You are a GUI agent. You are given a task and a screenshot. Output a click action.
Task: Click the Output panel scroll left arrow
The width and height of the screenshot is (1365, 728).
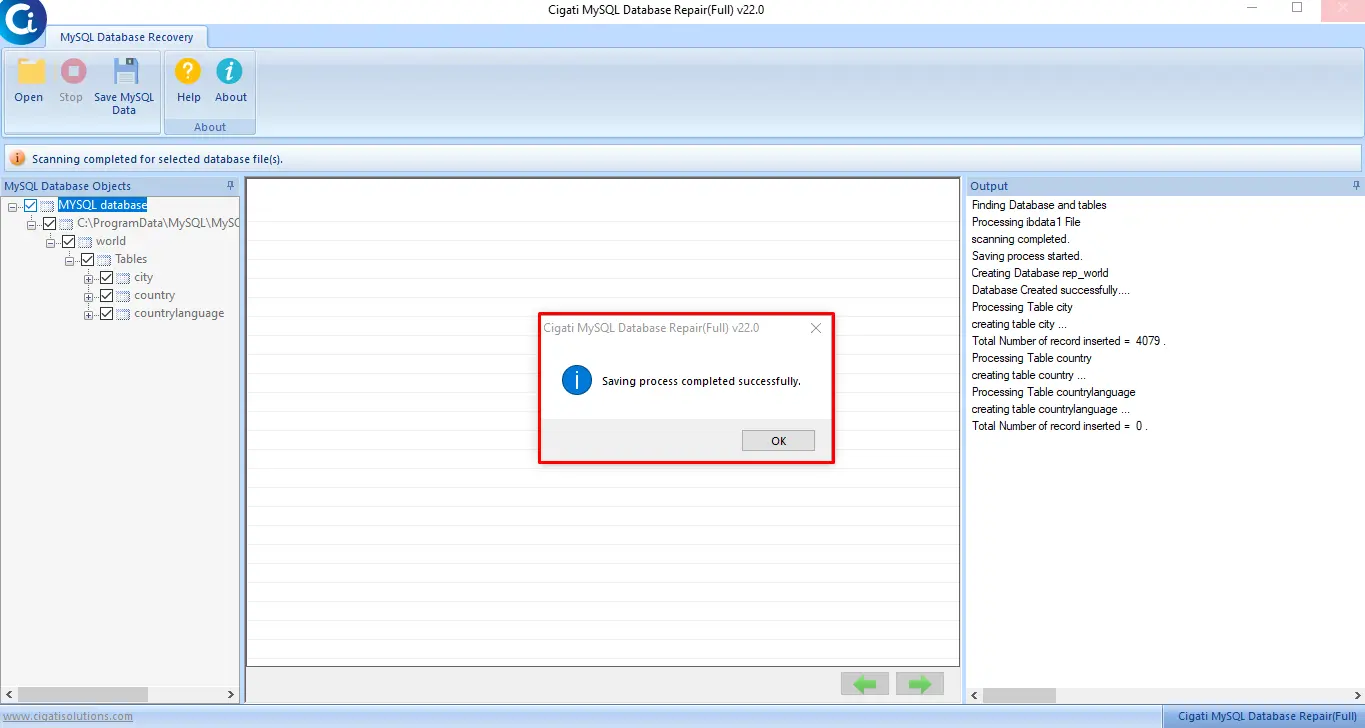coord(975,694)
